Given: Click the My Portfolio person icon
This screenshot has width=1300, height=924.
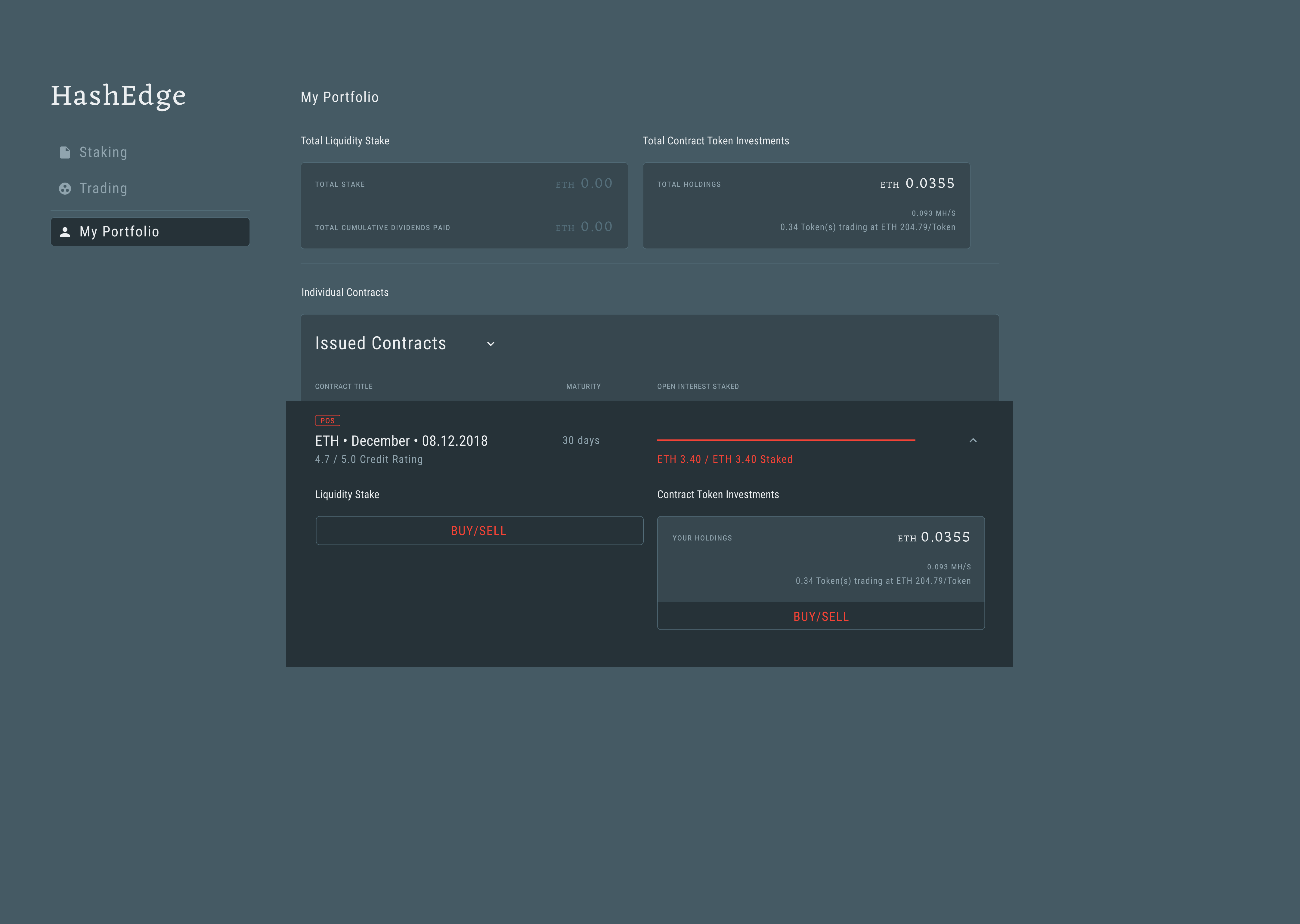Looking at the screenshot, I should pos(65,232).
